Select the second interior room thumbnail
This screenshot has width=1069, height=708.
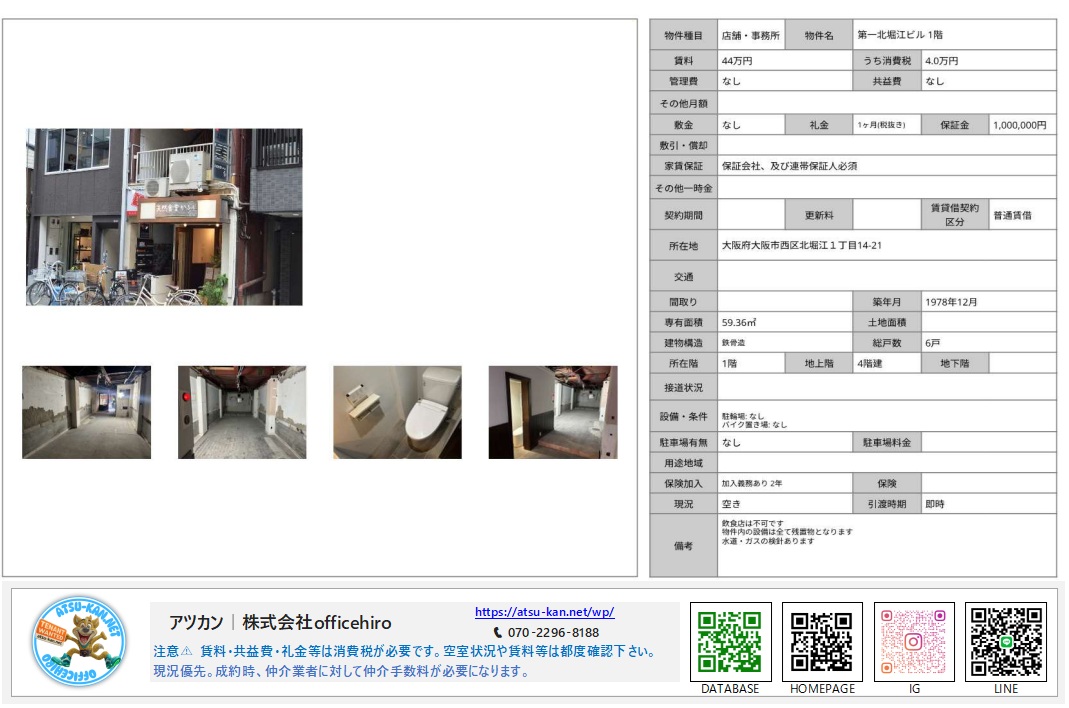(x=242, y=412)
